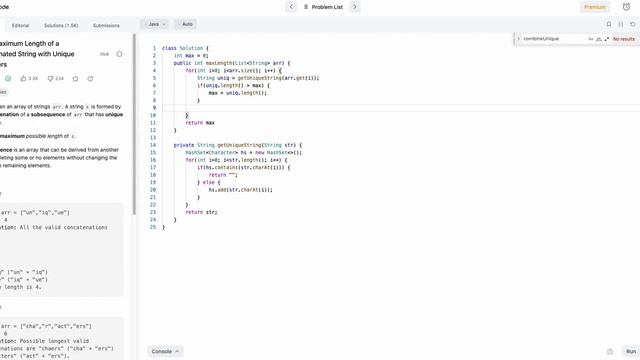640x360 pixels.
Task: Toggle regular expression in find widget
Action: click(x=607, y=39)
